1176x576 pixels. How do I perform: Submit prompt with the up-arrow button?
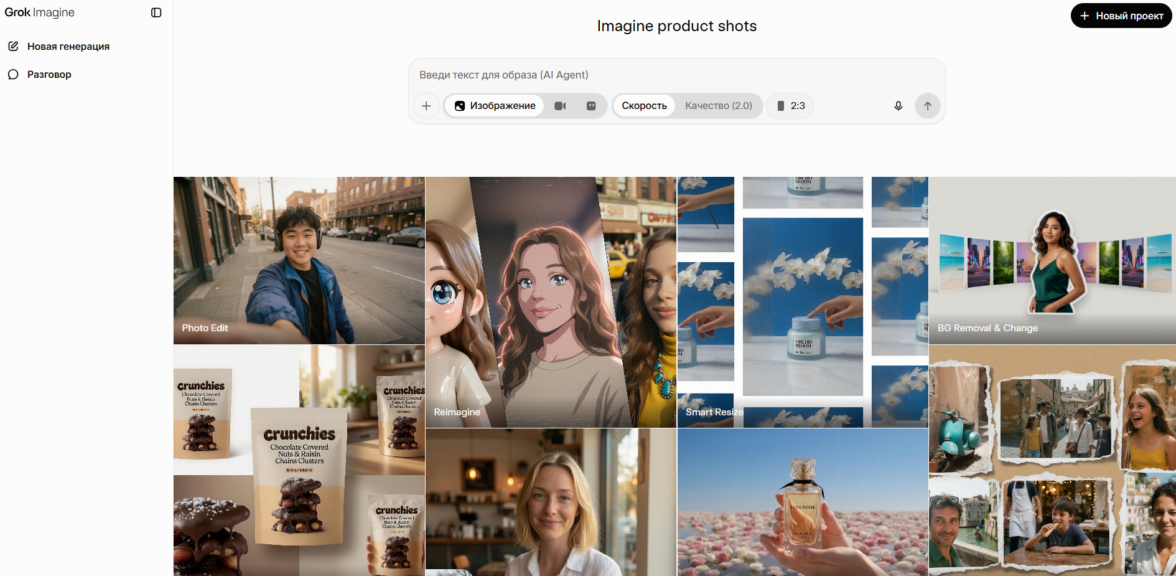click(927, 106)
